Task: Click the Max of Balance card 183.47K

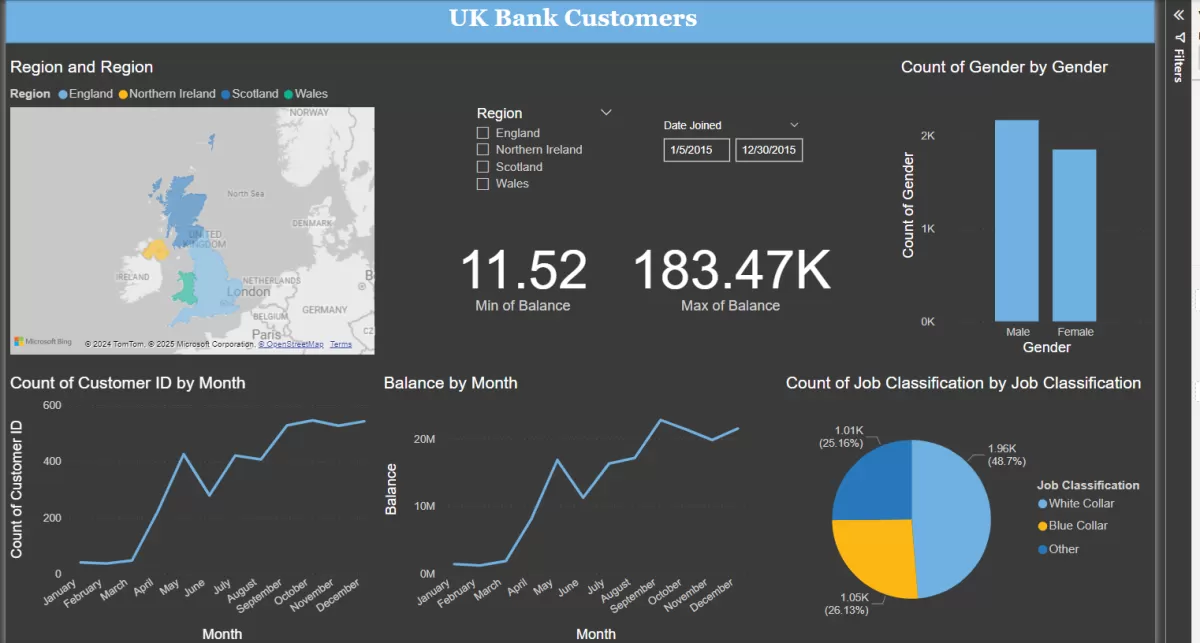Action: (731, 279)
